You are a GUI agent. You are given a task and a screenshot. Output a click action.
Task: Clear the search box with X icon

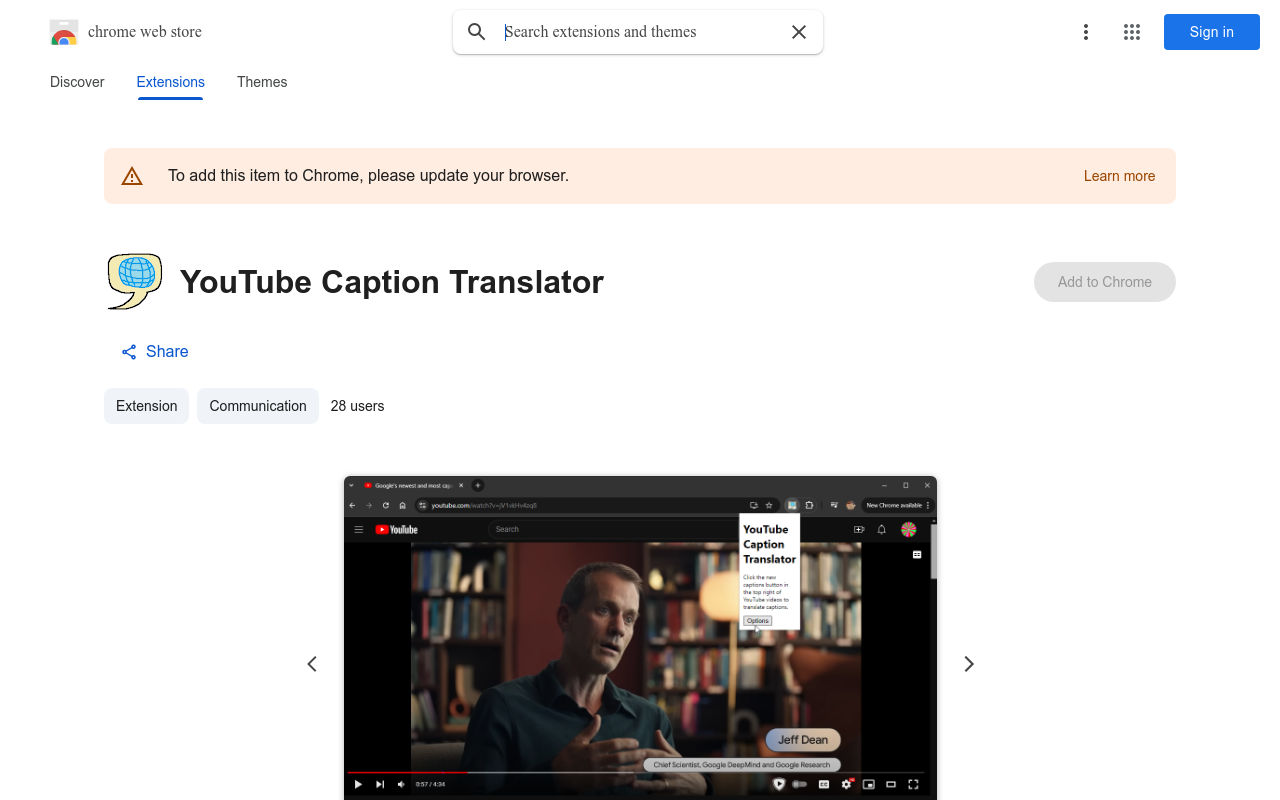coord(799,32)
